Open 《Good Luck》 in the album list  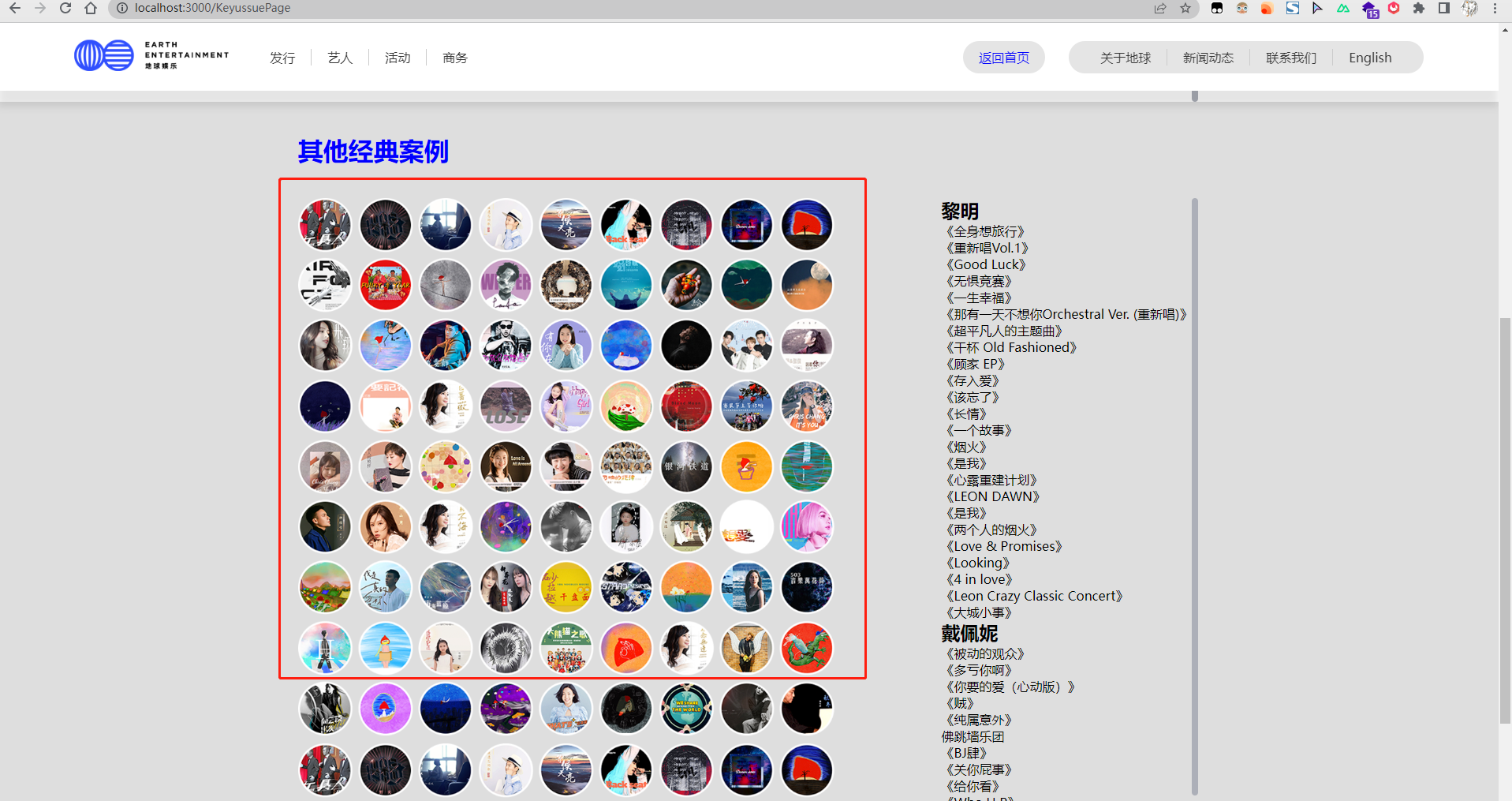tap(986, 264)
